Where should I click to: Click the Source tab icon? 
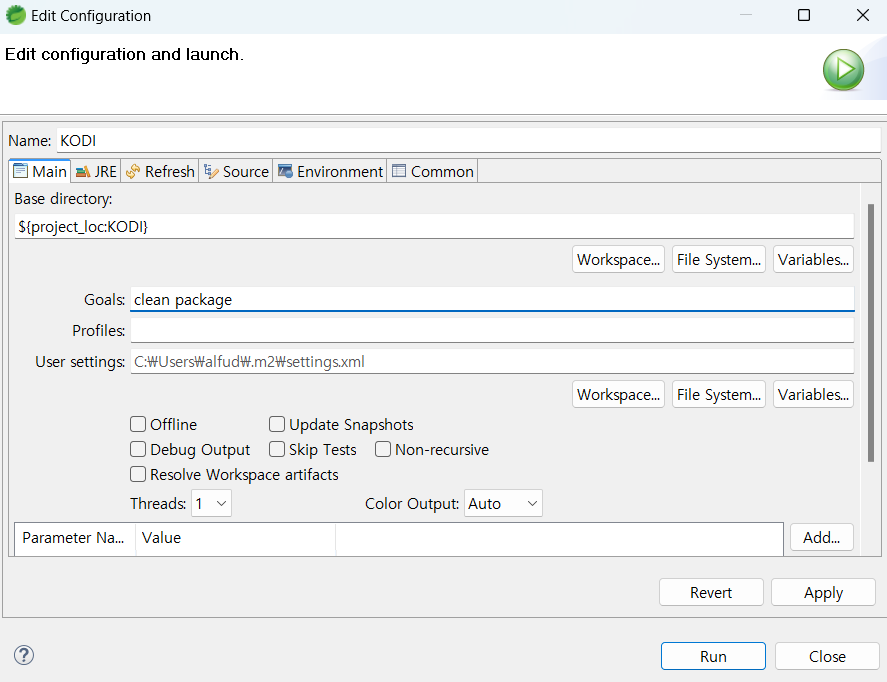tap(211, 171)
